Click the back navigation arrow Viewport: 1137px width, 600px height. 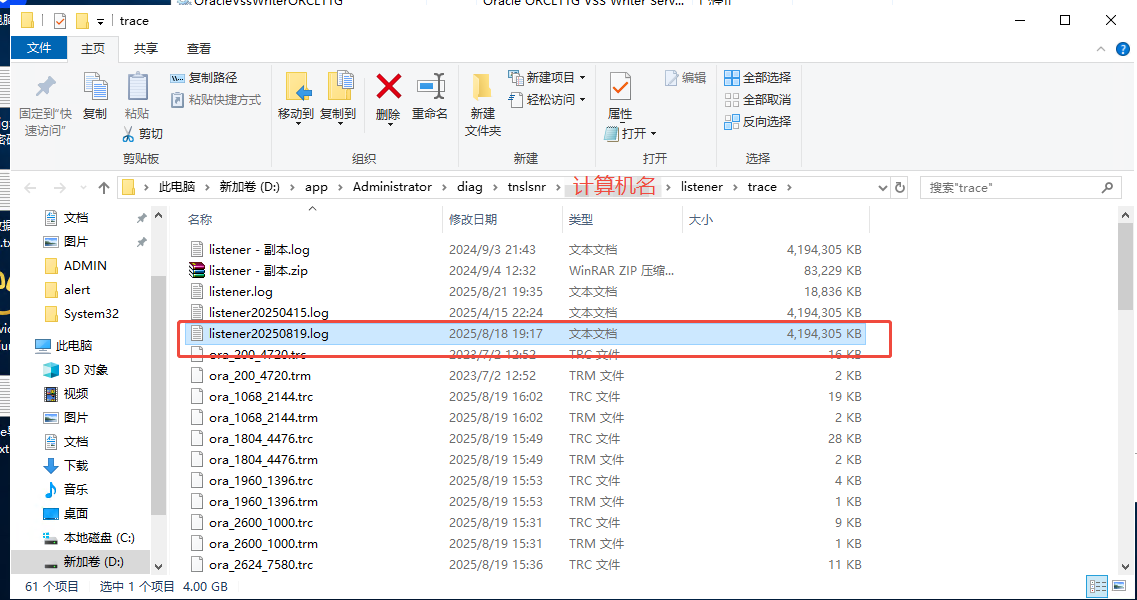pyautogui.click(x=30, y=188)
